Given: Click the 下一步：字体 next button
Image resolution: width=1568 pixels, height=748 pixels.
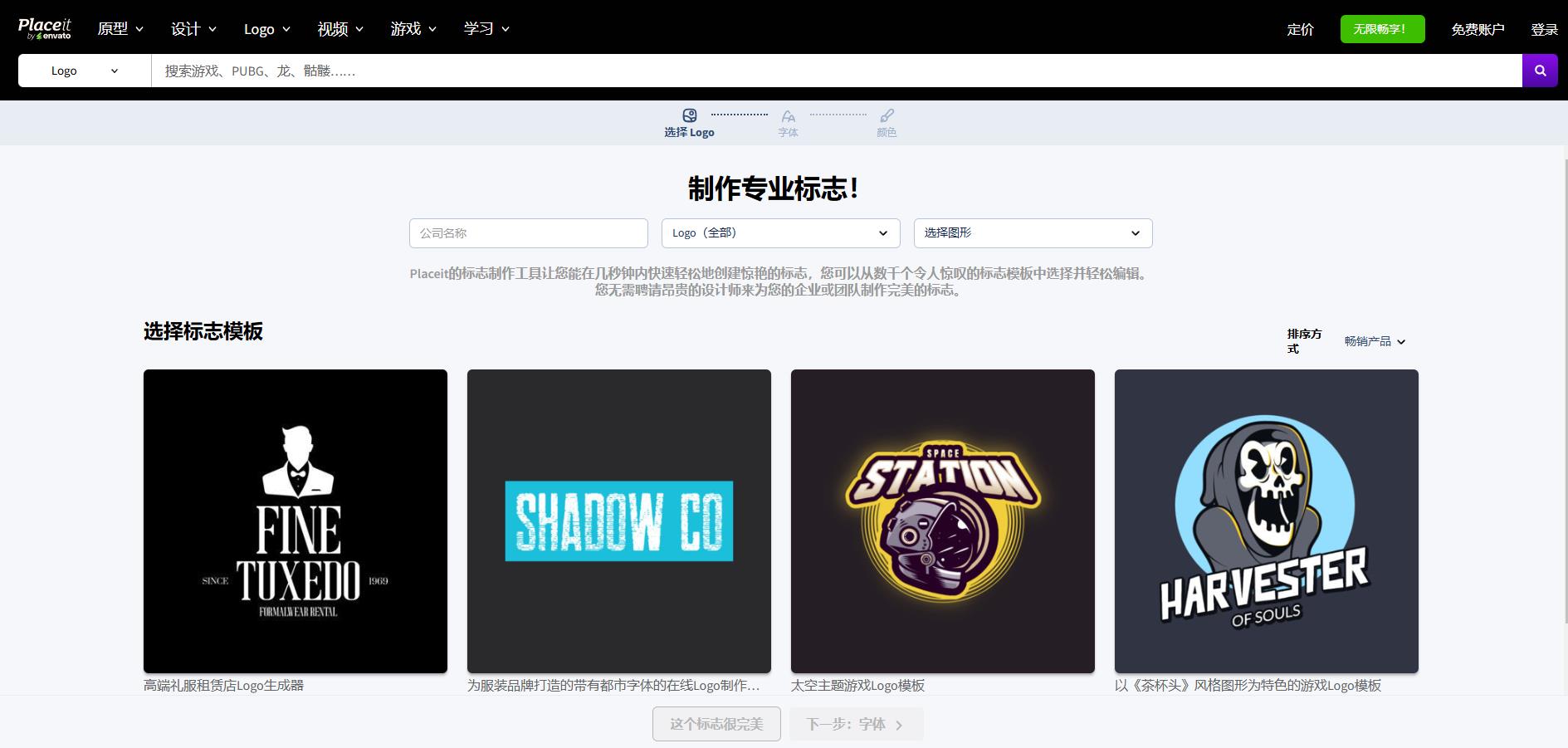Looking at the screenshot, I should coord(856,724).
